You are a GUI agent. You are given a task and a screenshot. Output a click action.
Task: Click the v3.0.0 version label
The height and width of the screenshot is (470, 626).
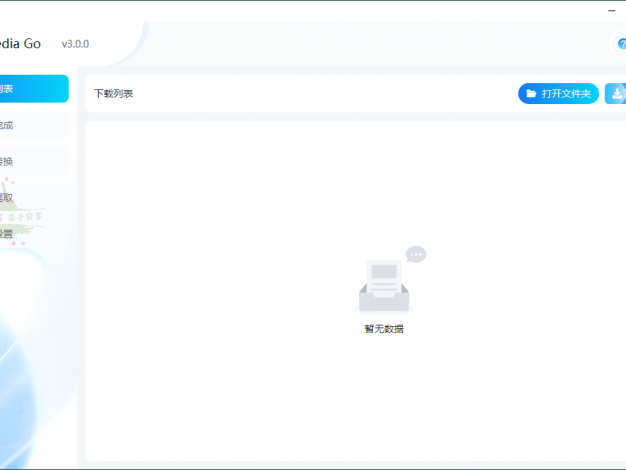click(75, 44)
